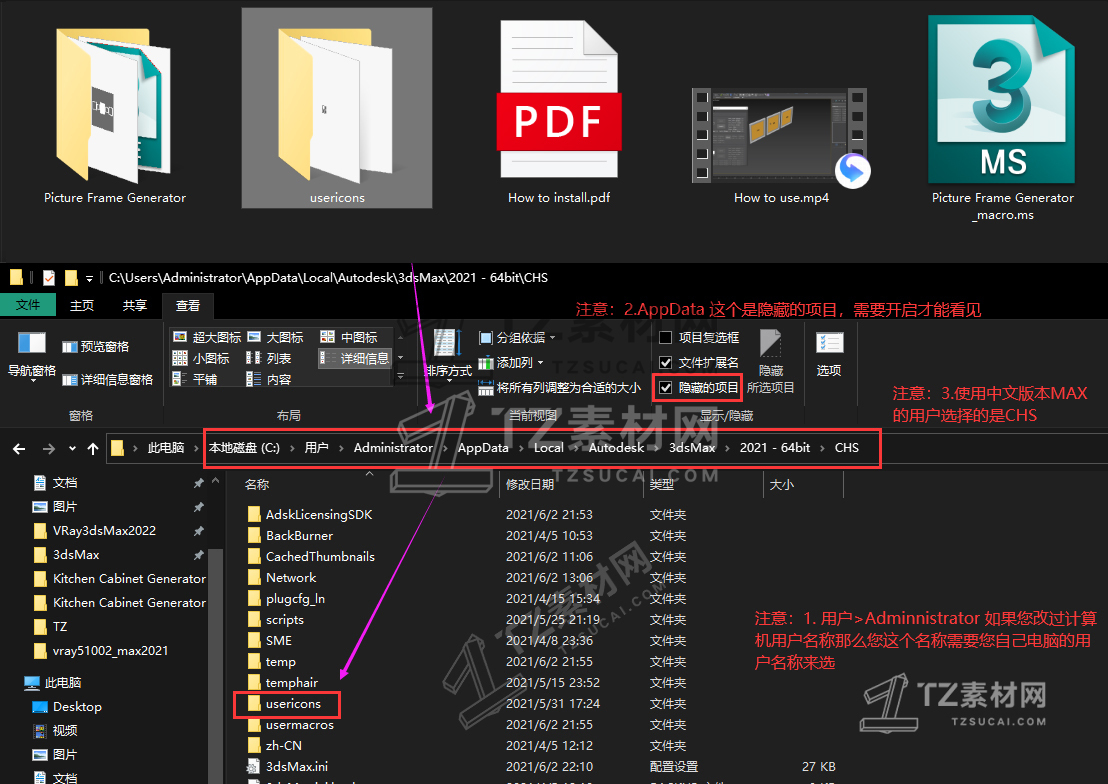This screenshot has width=1108, height=784.
Task: Open VRay3dsMax2022 in quick access
Action: click(104, 531)
